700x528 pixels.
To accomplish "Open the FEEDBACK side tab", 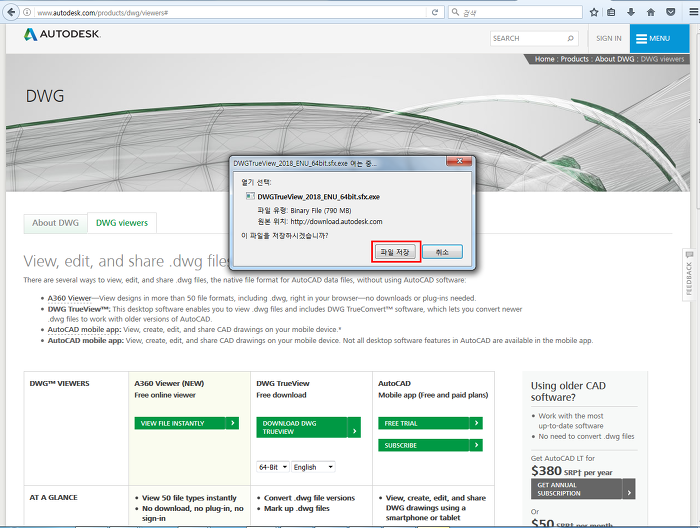I will tap(689, 274).
